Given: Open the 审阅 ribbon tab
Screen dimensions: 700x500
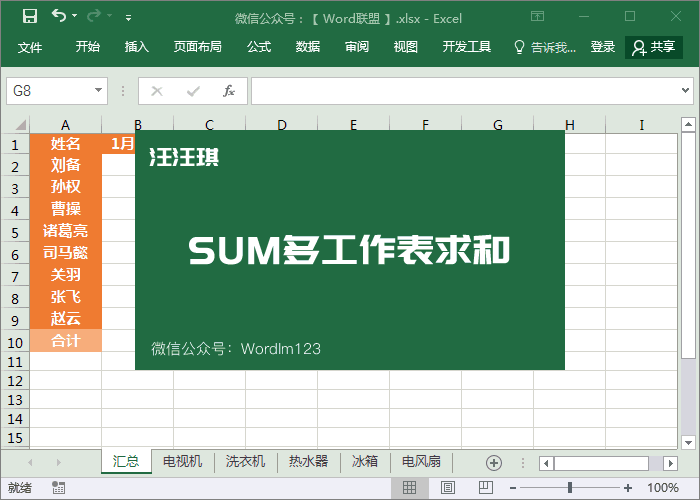Looking at the screenshot, I should coord(357,47).
